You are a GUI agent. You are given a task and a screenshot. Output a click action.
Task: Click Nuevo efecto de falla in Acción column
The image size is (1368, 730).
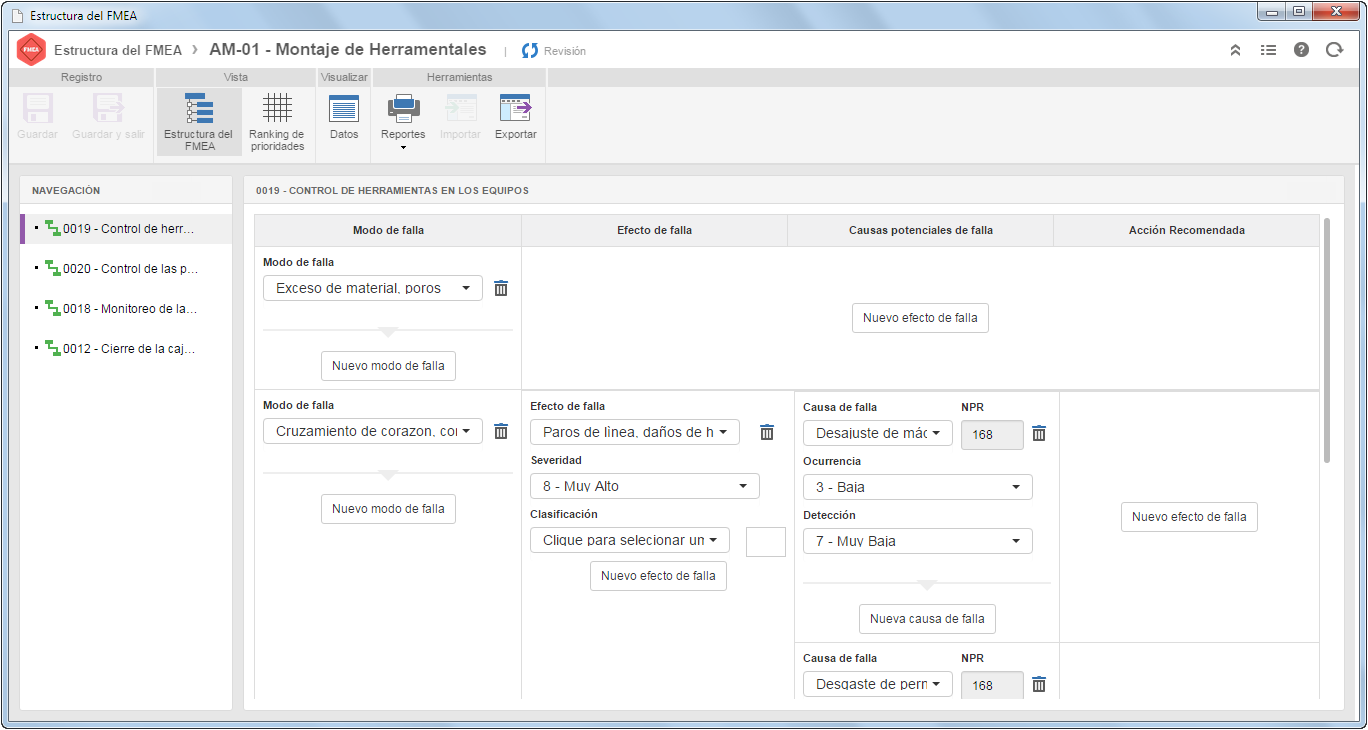pyautogui.click(x=1189, y=517)
